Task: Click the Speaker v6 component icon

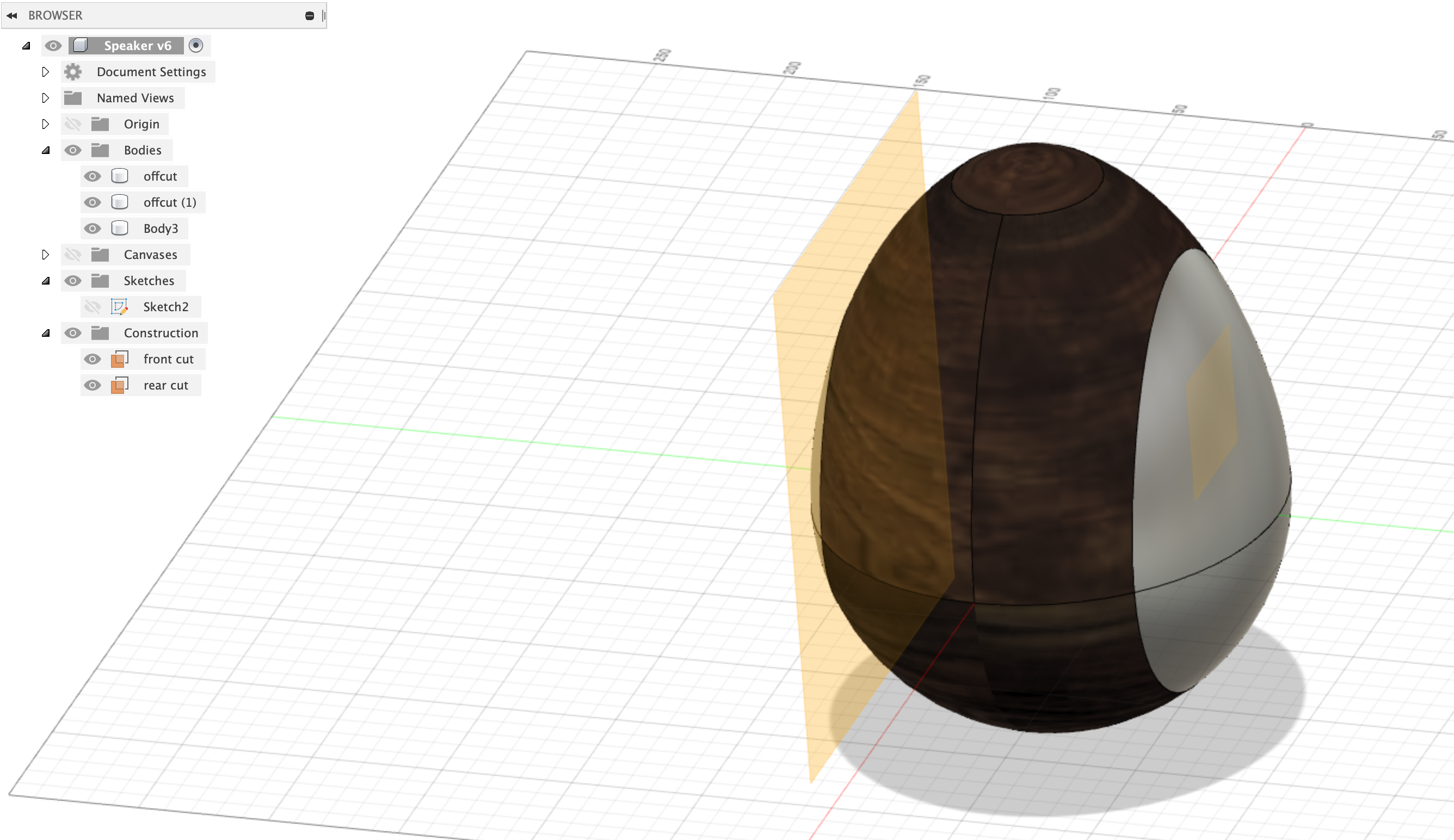Action: [x=82, y=46]
